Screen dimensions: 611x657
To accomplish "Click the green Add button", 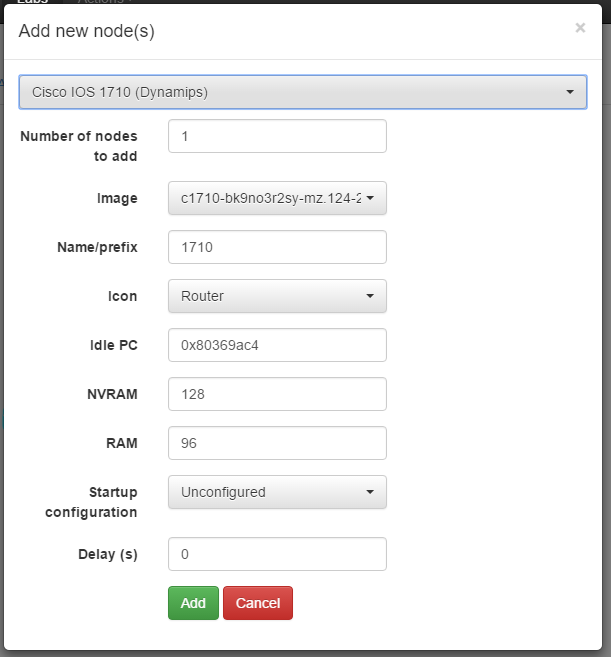I will click(193, 603).
